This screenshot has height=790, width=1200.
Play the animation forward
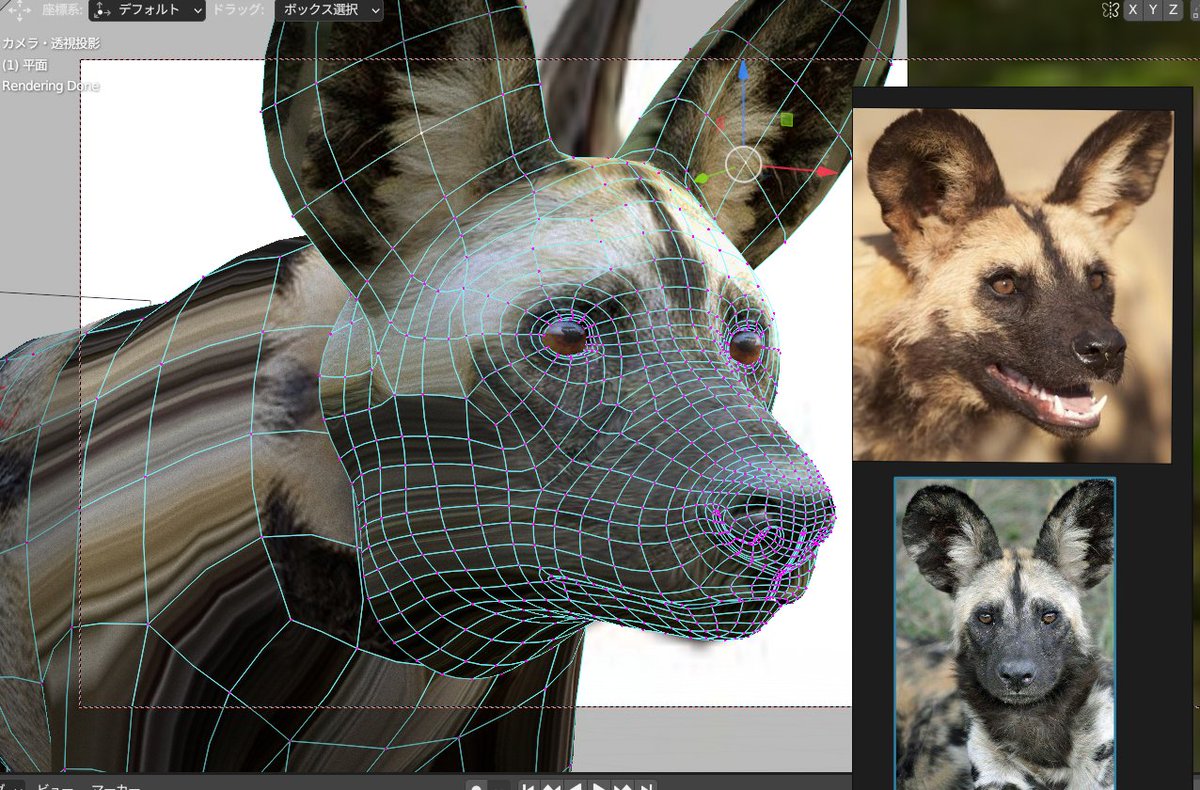click(x=599, y=786)
